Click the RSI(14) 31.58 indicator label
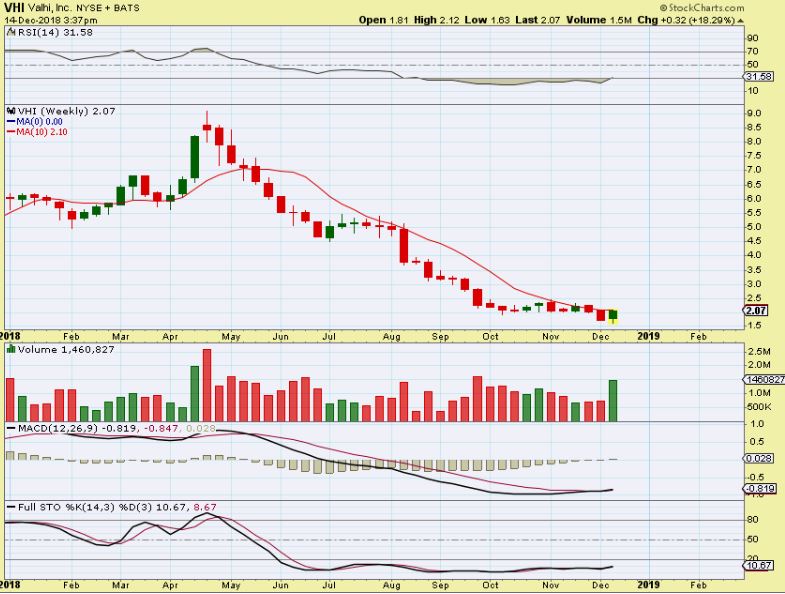Image resolution: width=785 pixels, height=594 pixels. click(x=55, y=32)
